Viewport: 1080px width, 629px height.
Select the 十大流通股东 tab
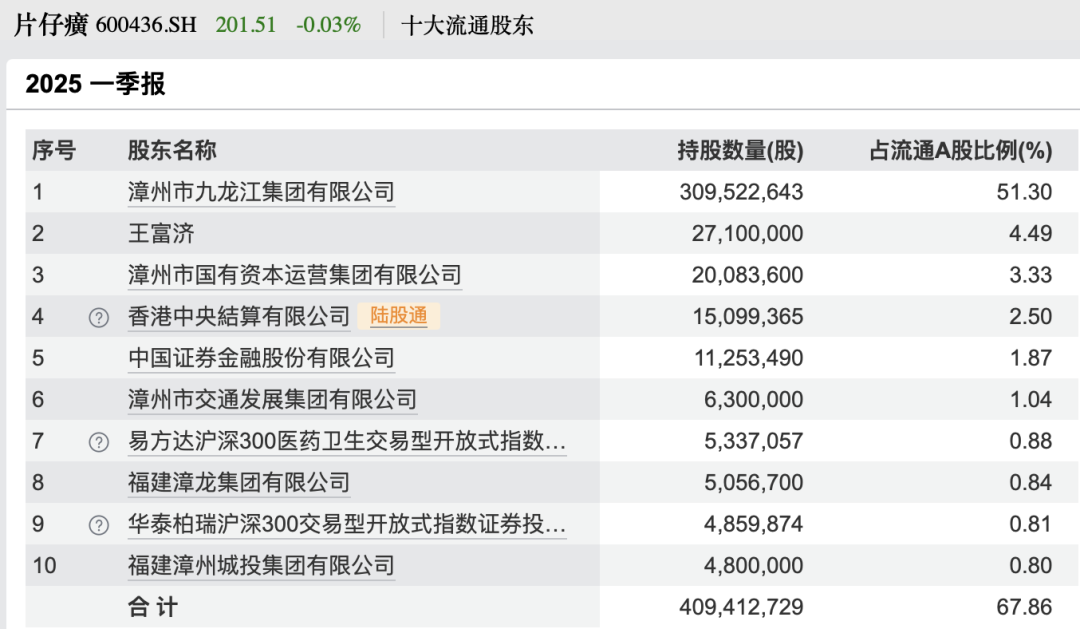(x=467, y=25)
